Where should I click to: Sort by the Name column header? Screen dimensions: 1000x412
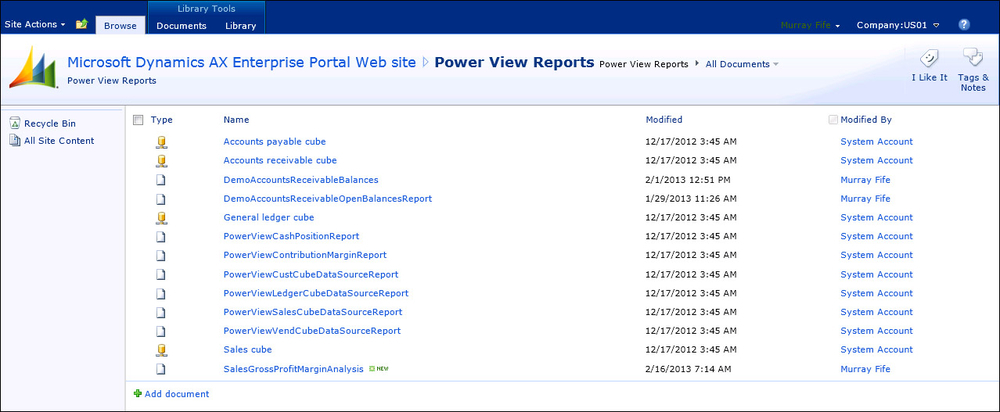[x=236, y=120]
